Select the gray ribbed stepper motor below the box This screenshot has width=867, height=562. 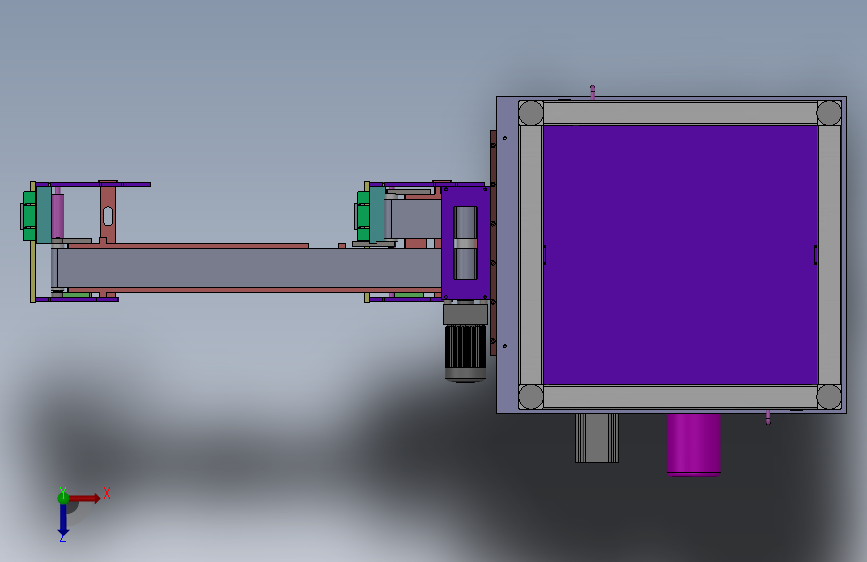[597, 438]
